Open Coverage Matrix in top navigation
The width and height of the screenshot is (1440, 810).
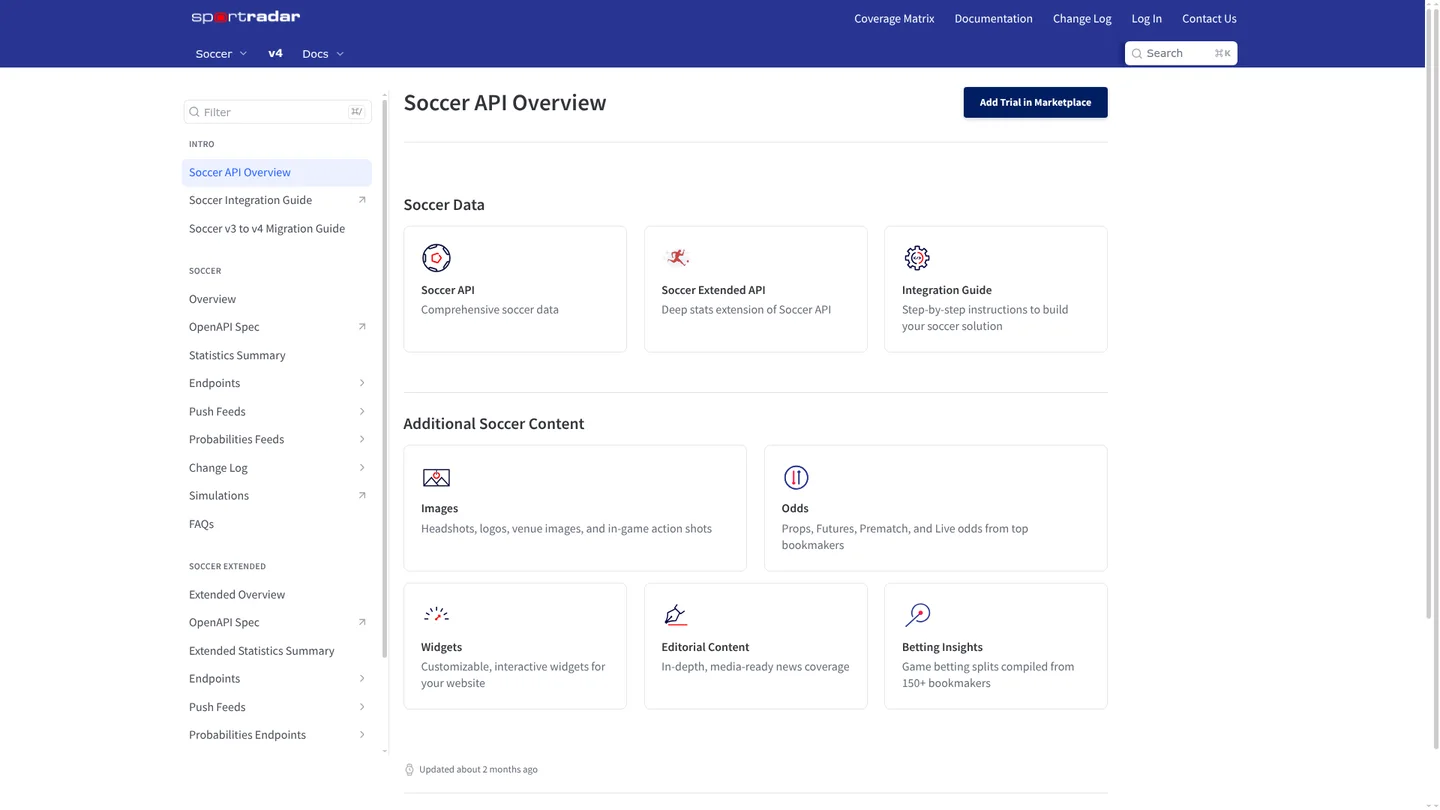point(894,18)
